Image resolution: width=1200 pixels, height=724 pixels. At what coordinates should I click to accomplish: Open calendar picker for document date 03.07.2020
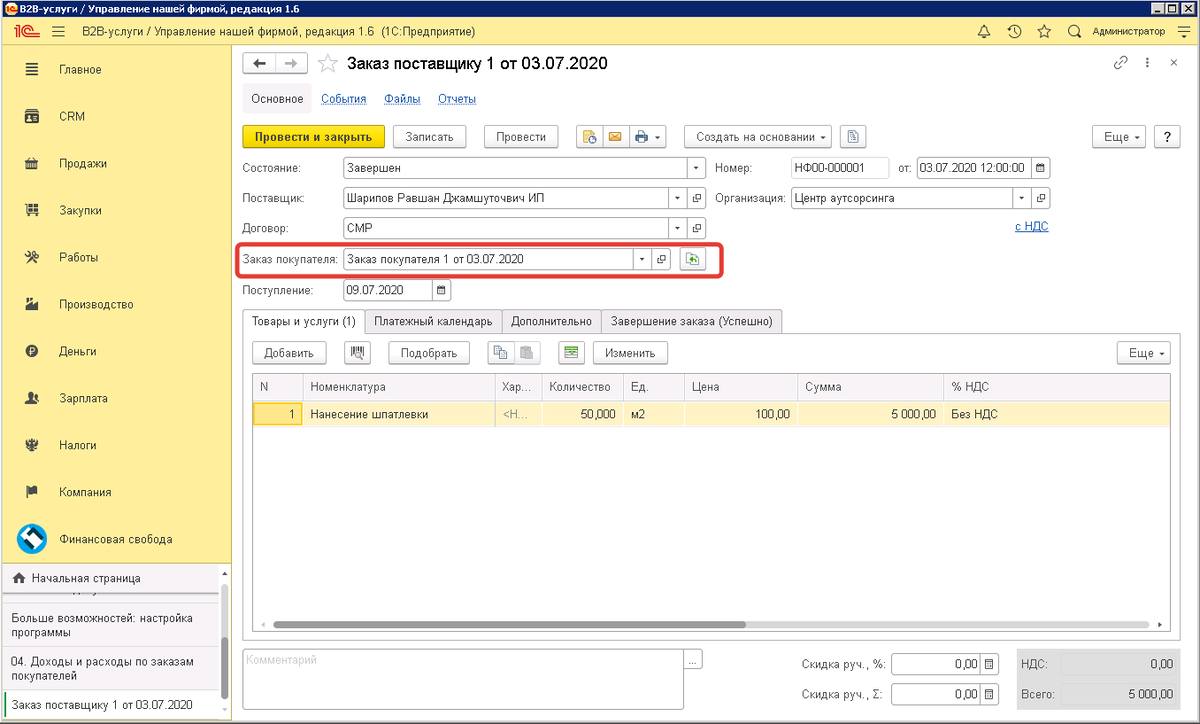pyautogui.click(x=1040, y=168)
